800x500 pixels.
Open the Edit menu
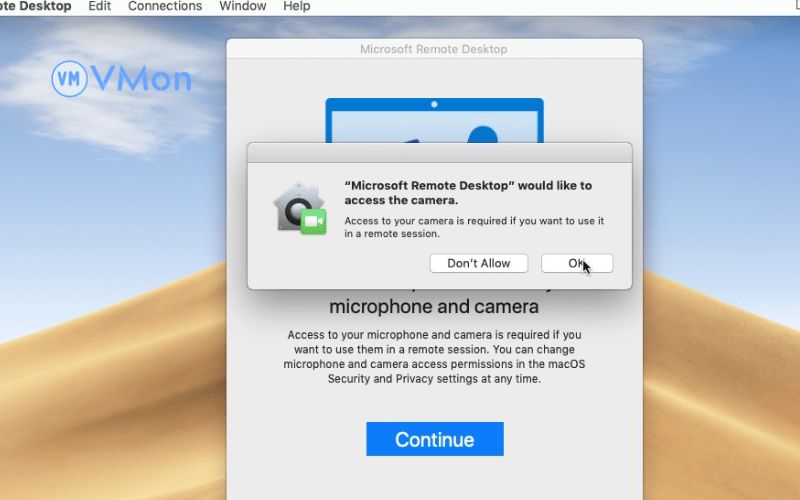pyautogui.click(x=99, y=6)
